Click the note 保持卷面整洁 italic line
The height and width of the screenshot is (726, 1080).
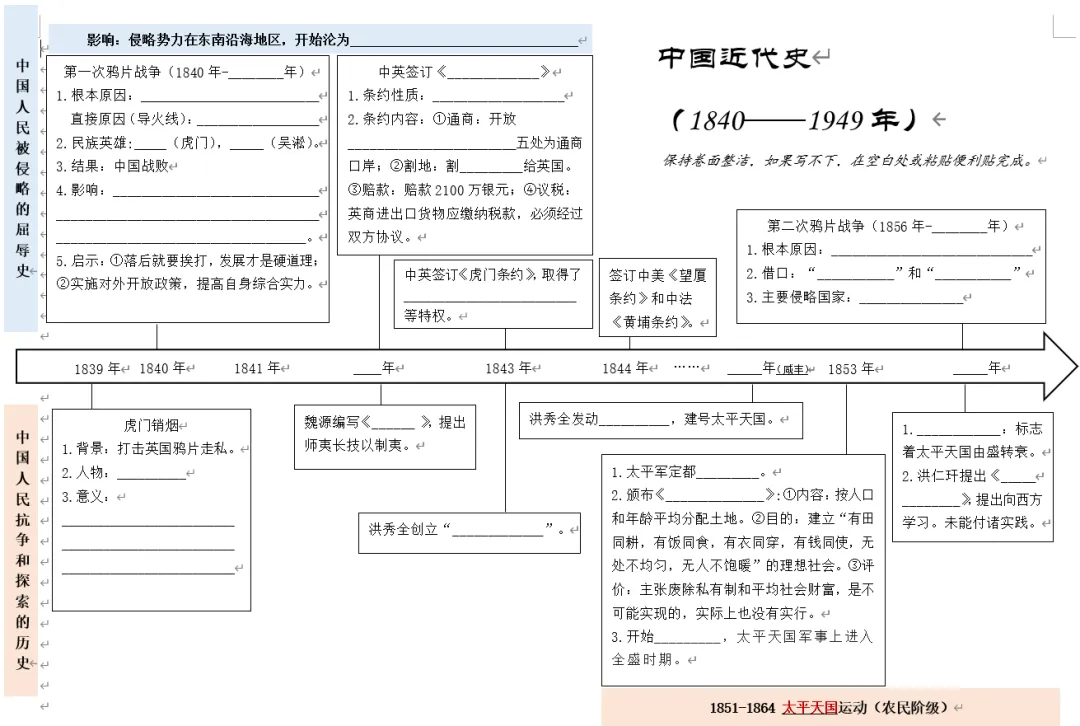point(849,160)
